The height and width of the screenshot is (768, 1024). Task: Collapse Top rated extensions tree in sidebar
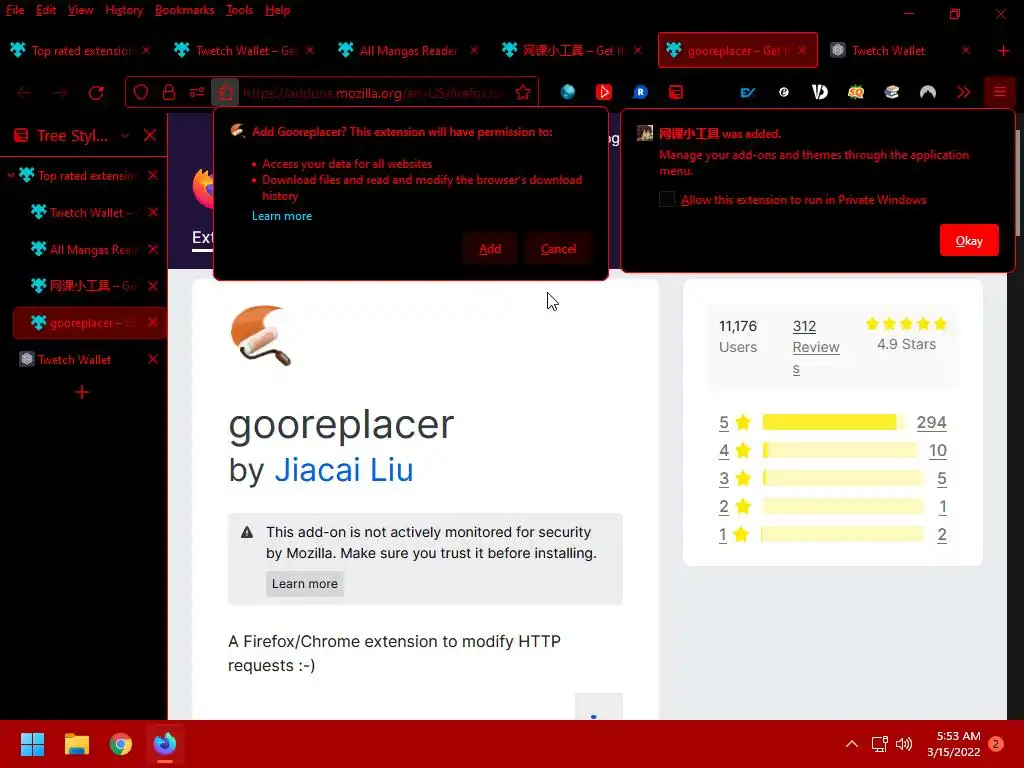11,175
